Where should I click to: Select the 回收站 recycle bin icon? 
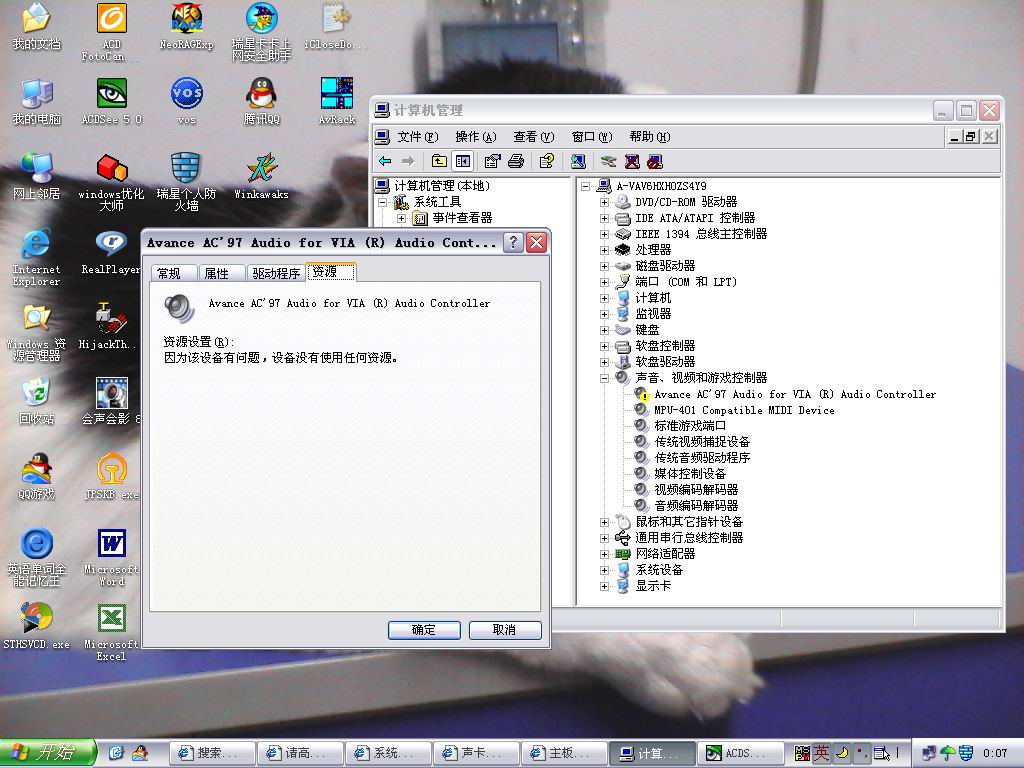point(37,401)
